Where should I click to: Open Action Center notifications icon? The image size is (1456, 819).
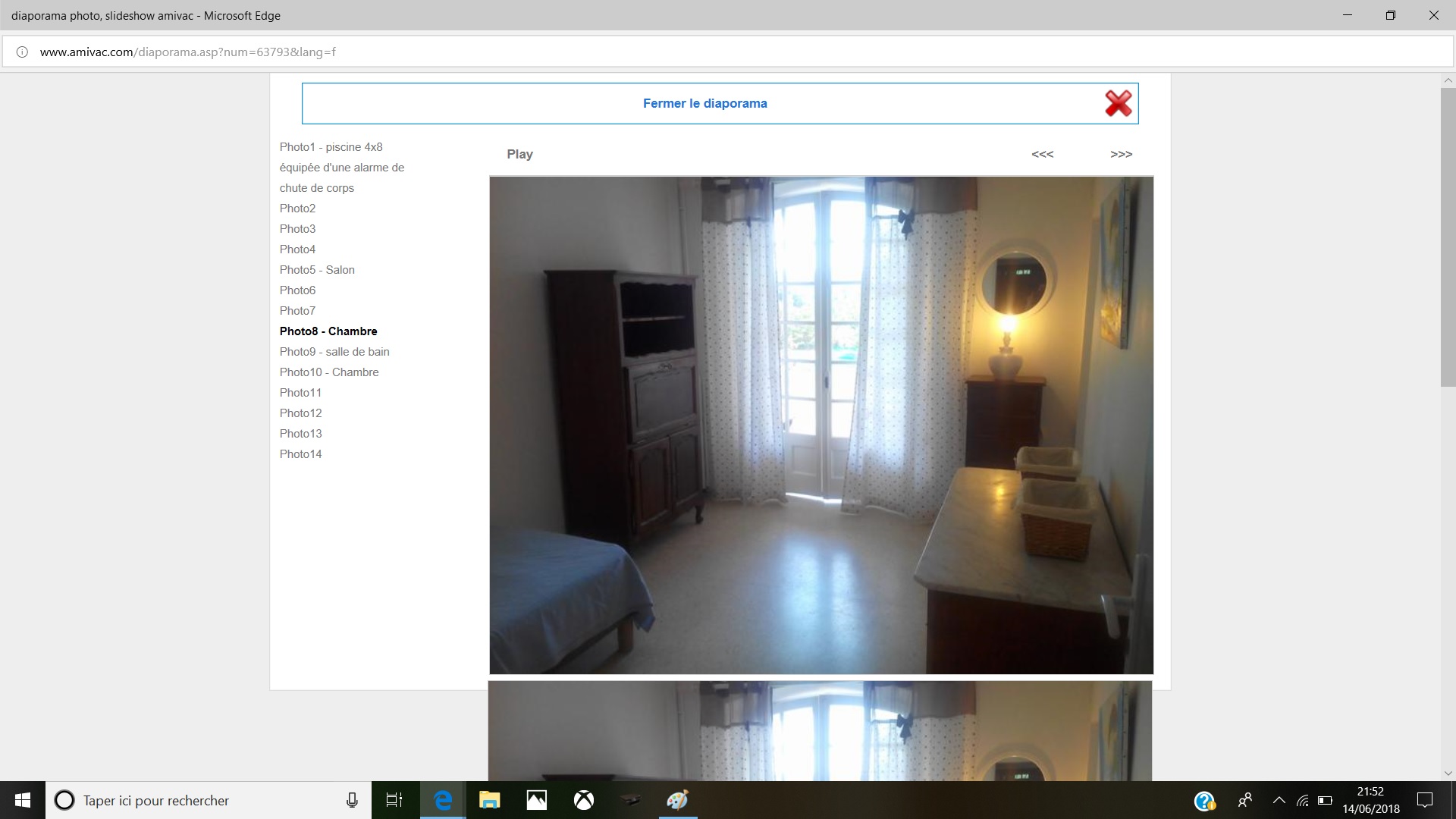[1425, 800]
